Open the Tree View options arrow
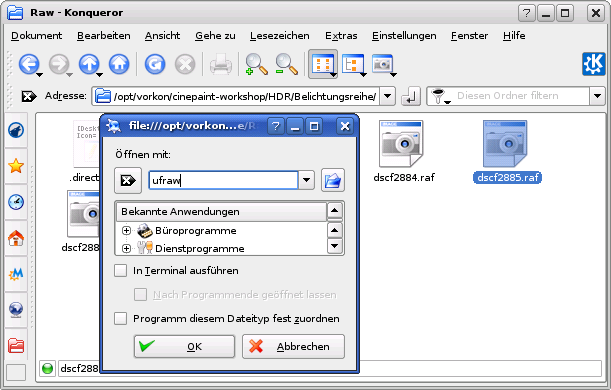 coord(363,74)
